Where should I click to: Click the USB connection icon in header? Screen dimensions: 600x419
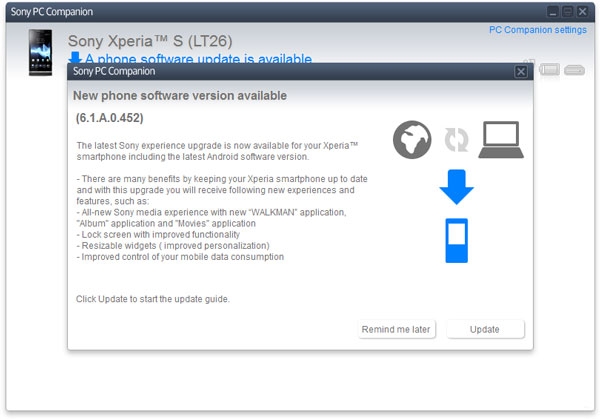pos(574,70)
